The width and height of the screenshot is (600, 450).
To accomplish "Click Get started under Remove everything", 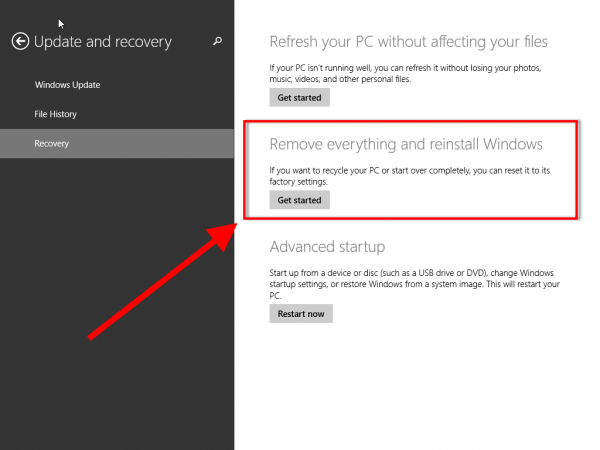I will (x=299, y=200).
